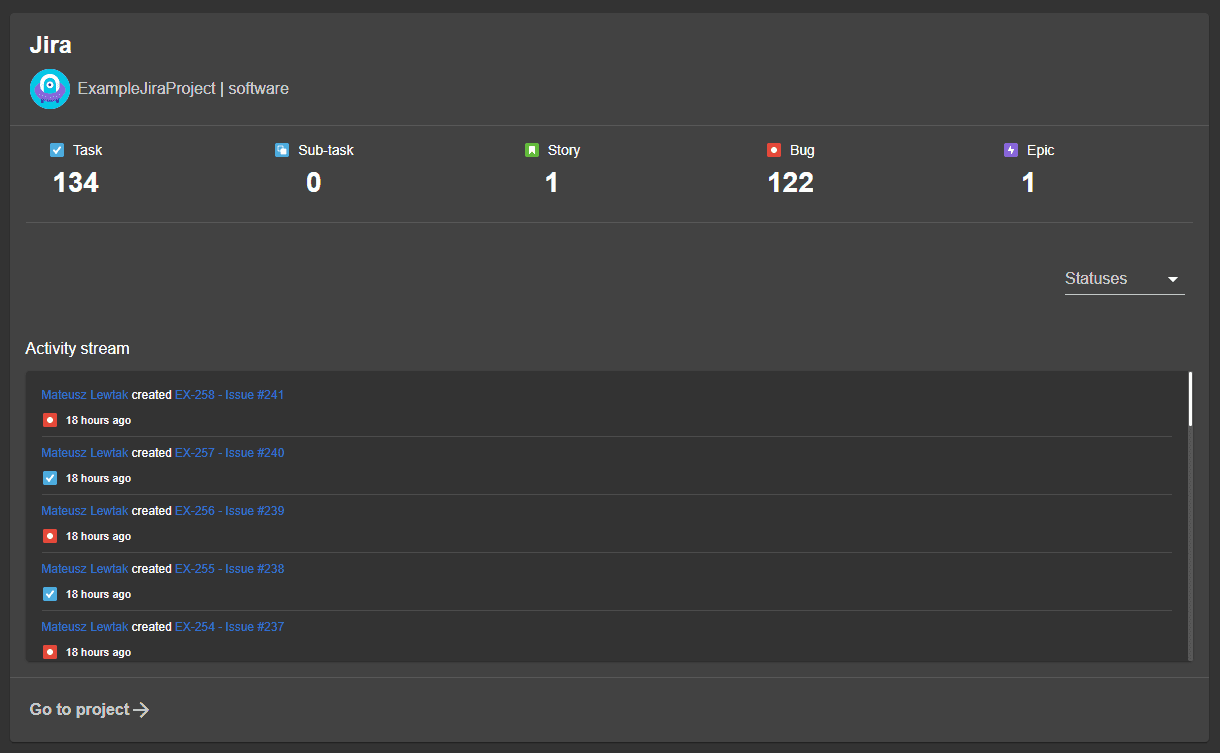1220x753 pixels.
Task: Click the Task count 134
Action: tap(76, 183)
